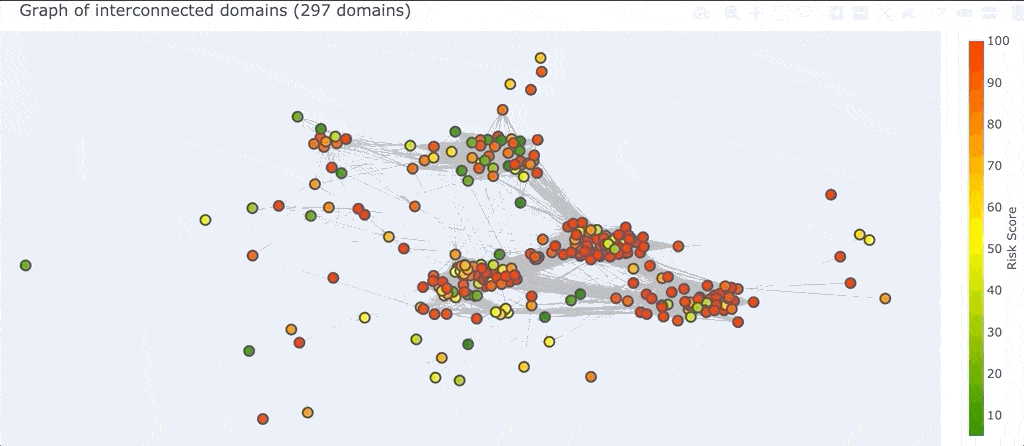
Task: Click the 50 tick label on colorbar
Action: [995, 249]
